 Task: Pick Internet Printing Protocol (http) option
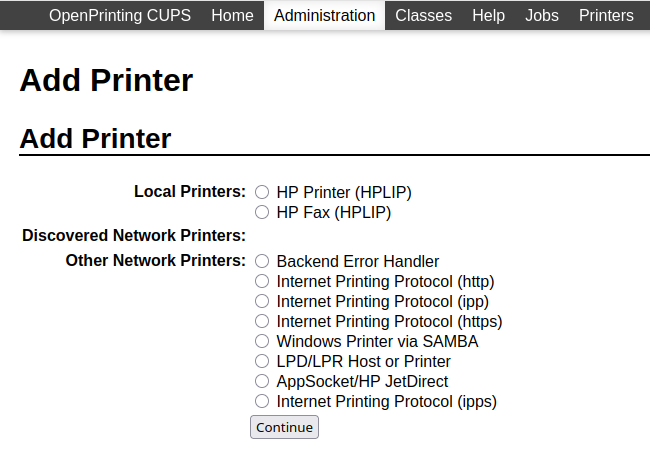(262, 282)
